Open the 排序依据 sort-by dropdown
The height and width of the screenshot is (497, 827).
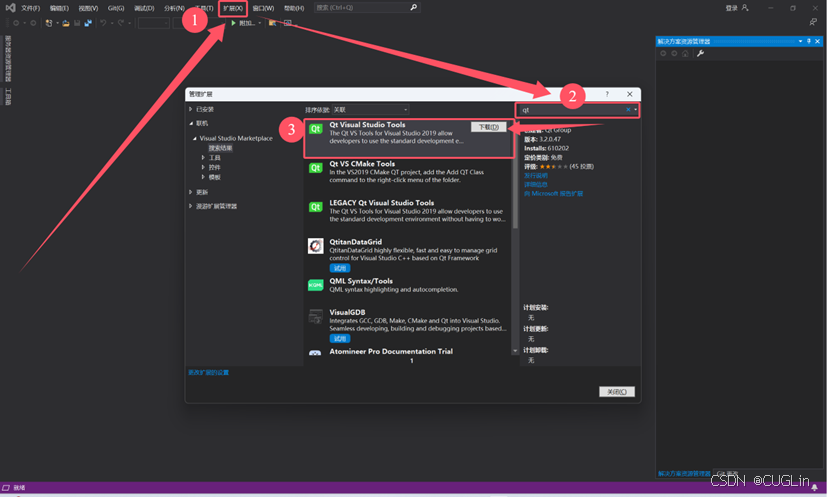point(370,110)
